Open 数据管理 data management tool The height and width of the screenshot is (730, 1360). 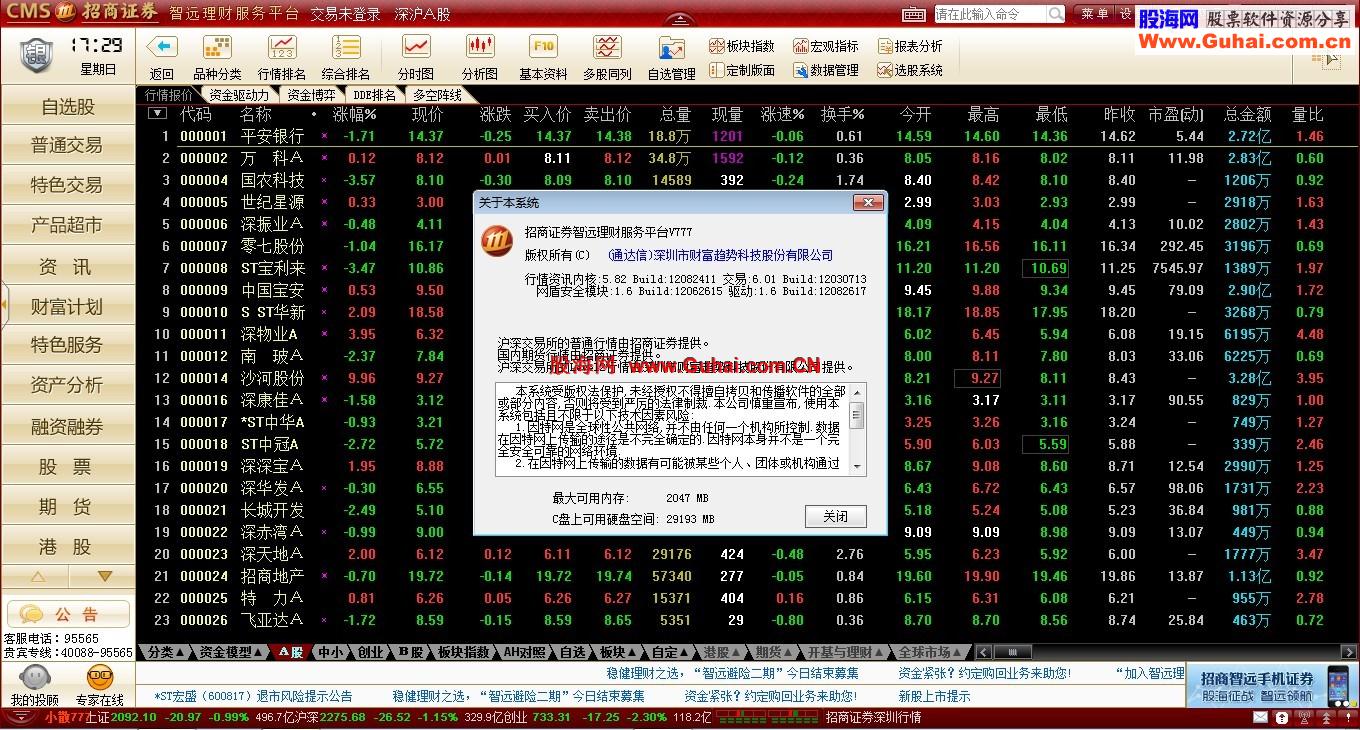pos(826,70)
